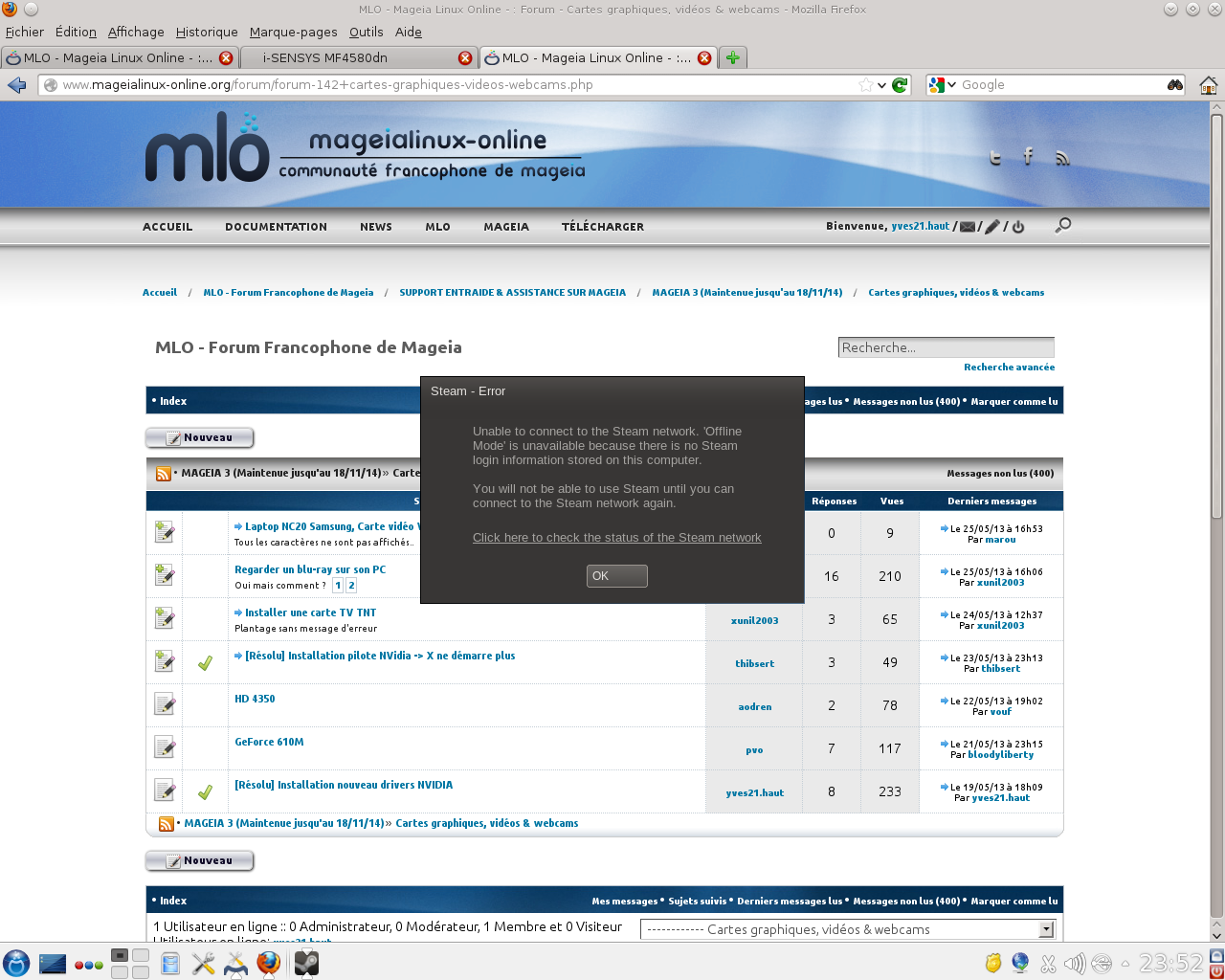Click the Steam taskbar icon

click(x=306, y=963)
